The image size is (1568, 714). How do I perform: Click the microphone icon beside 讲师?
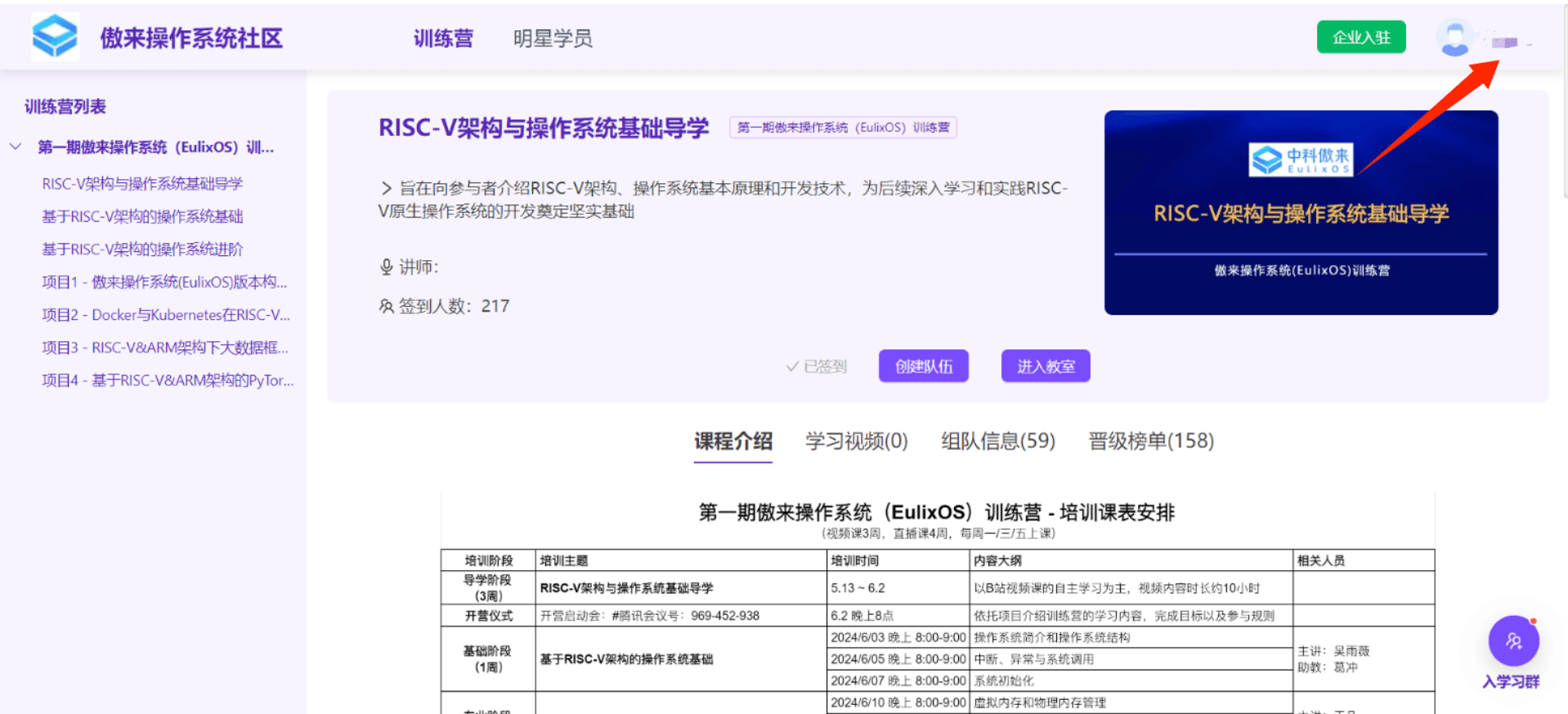pos(387,267)
